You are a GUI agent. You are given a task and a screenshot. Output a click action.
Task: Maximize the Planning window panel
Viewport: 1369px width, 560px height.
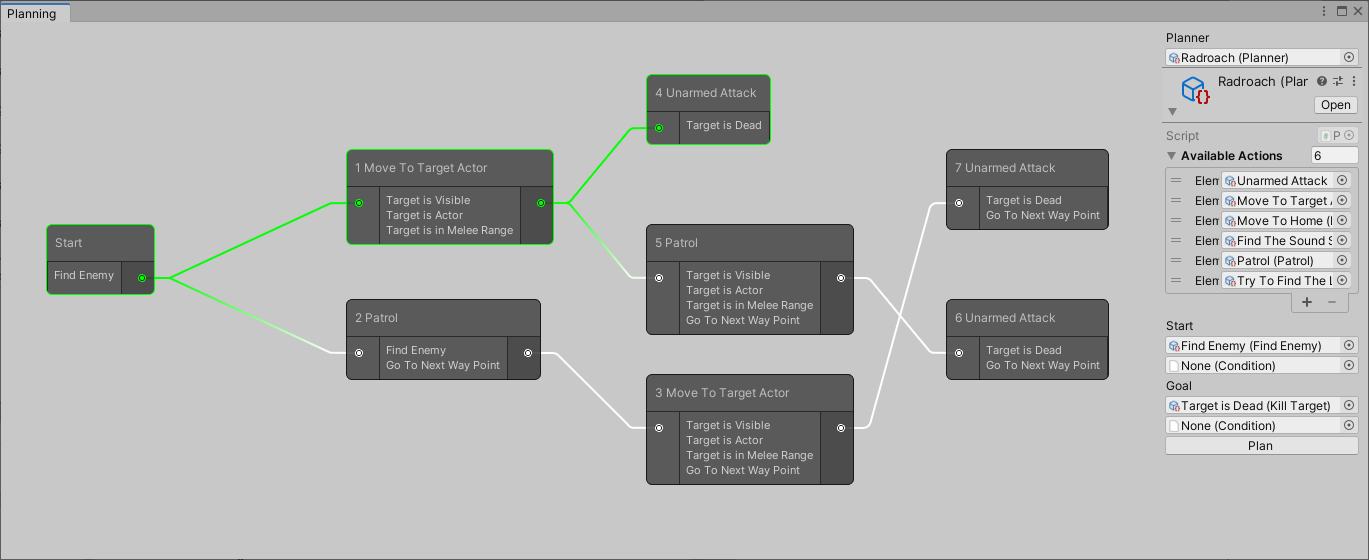tap(1342, 11)
